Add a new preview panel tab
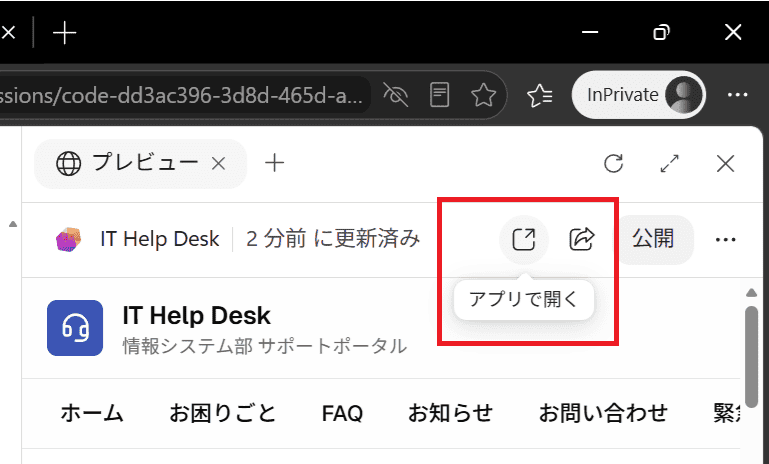The image size is (769, 464). point(274,163)
